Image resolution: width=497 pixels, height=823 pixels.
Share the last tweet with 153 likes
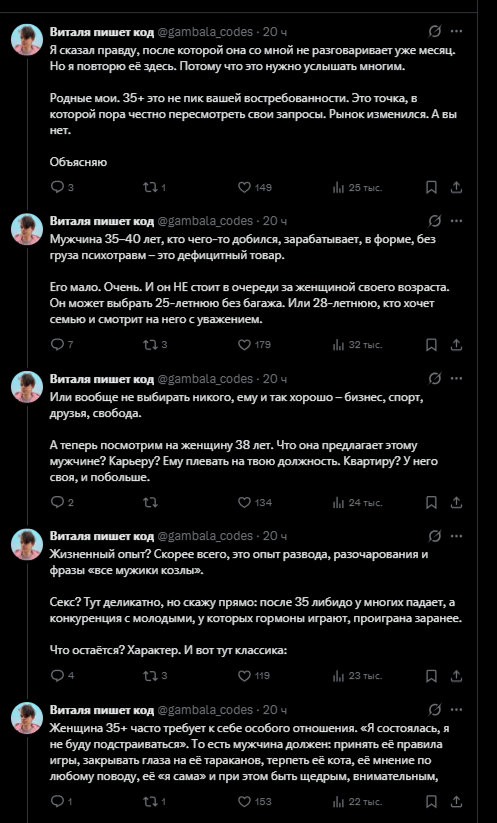pyautogui.click(x=457, y=801)
